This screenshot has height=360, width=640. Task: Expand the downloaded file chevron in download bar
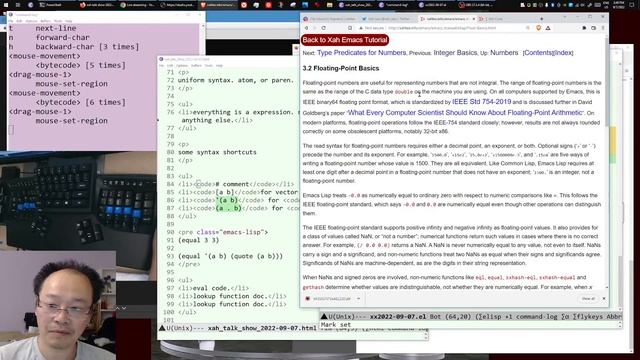(358, 298)
